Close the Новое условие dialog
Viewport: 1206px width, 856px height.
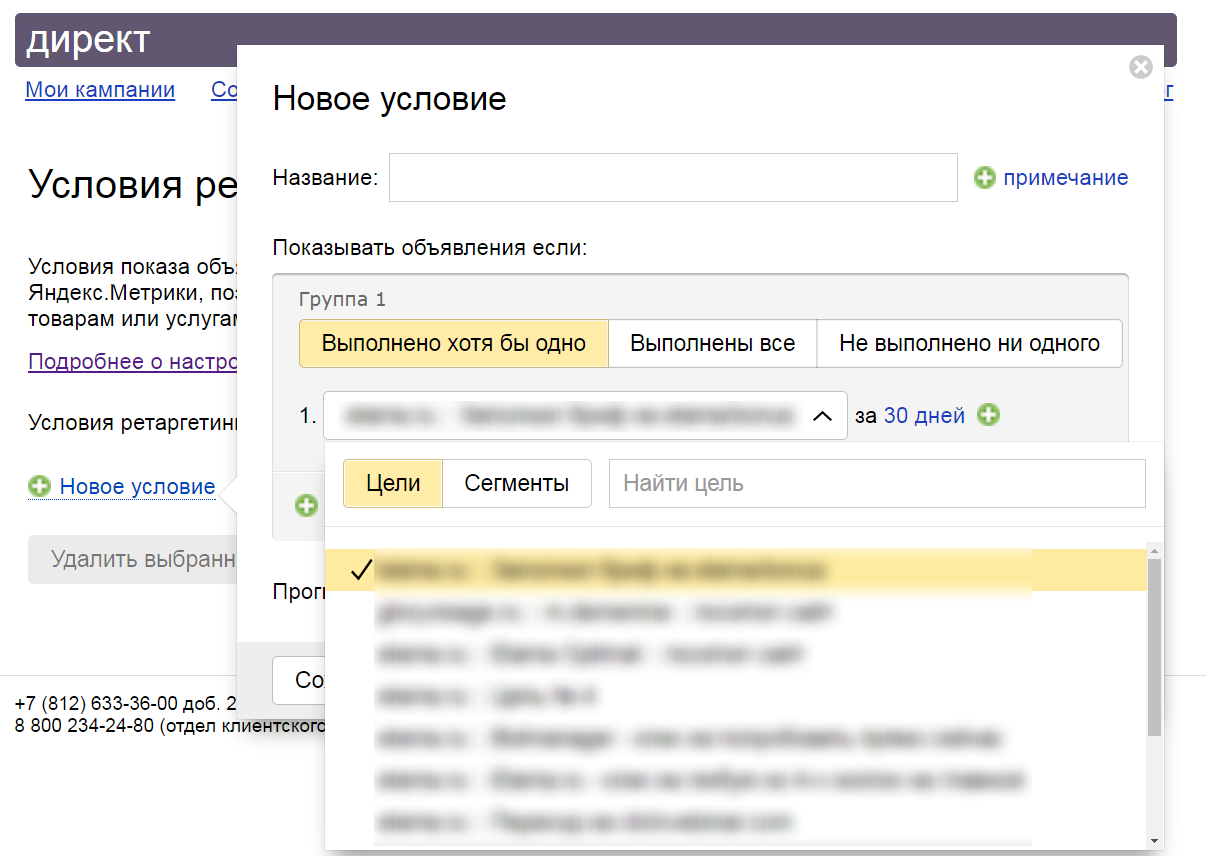point(1140,67)
